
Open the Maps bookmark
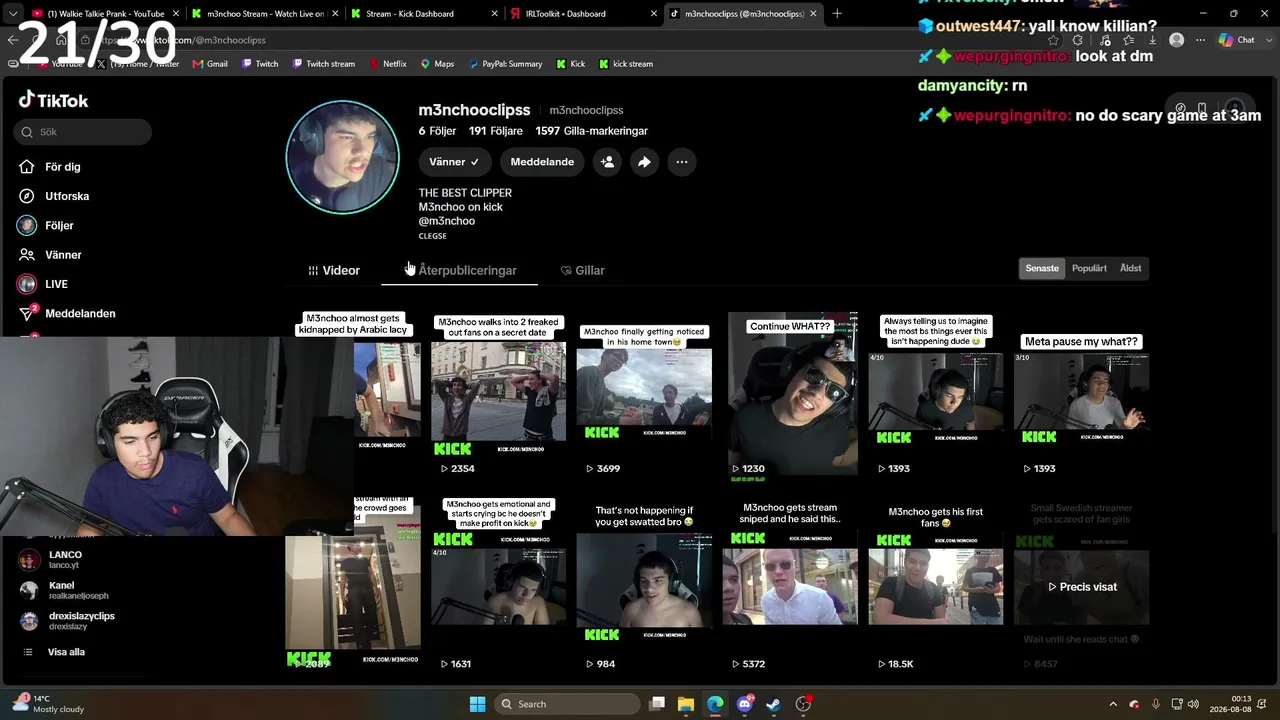pyautogui.click(x=437, y=64)
